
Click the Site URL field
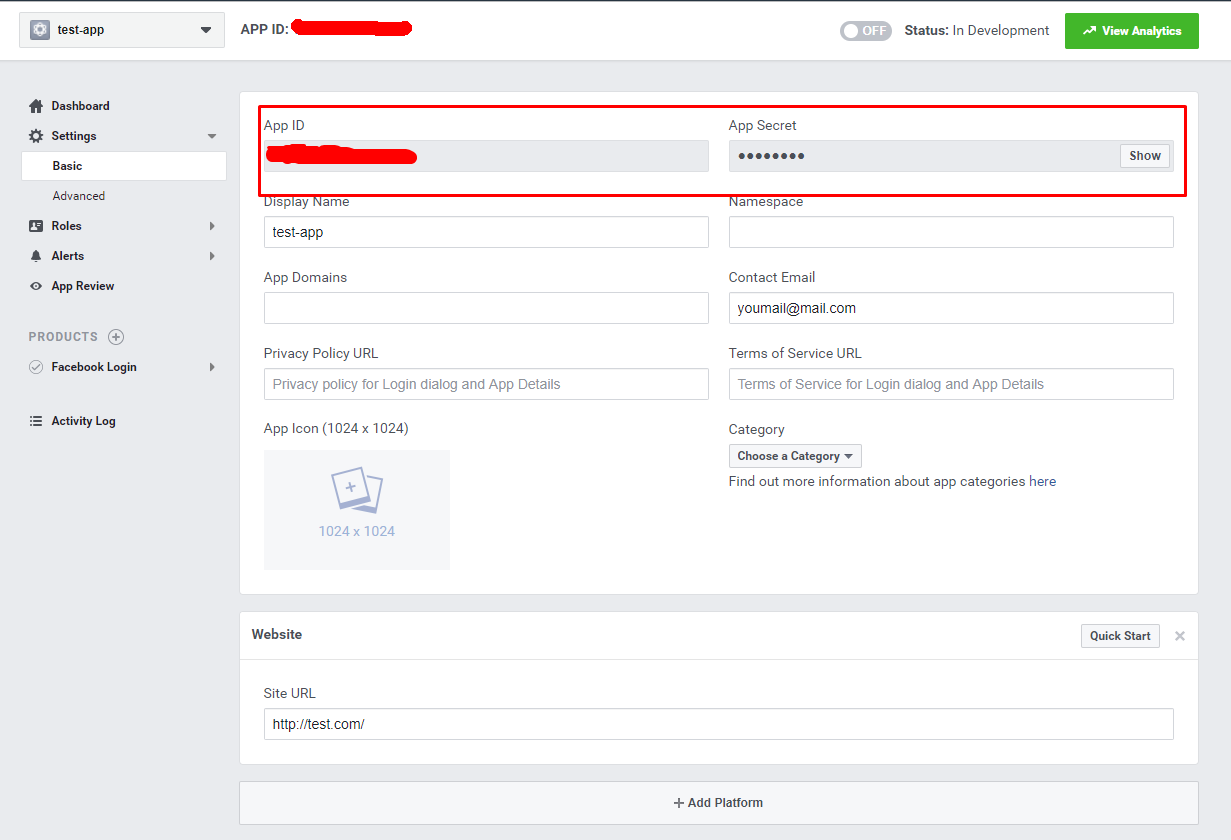pyautogui.click(x=719, y=724)
